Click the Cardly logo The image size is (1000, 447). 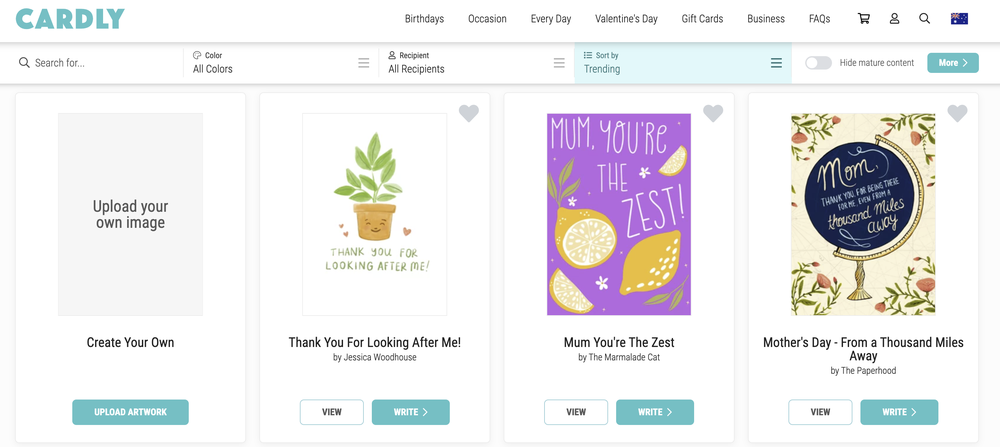pos(70,18)
